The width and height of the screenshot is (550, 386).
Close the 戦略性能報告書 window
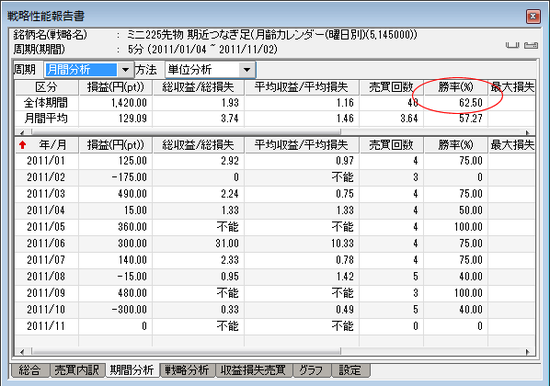(x=533, y=16)
